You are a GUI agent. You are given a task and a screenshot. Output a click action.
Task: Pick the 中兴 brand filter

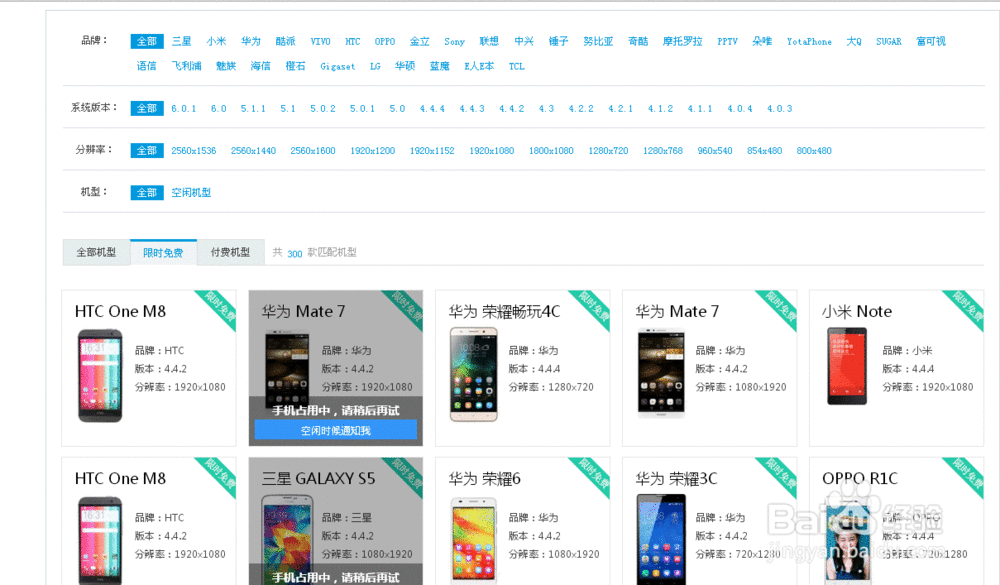524,41
